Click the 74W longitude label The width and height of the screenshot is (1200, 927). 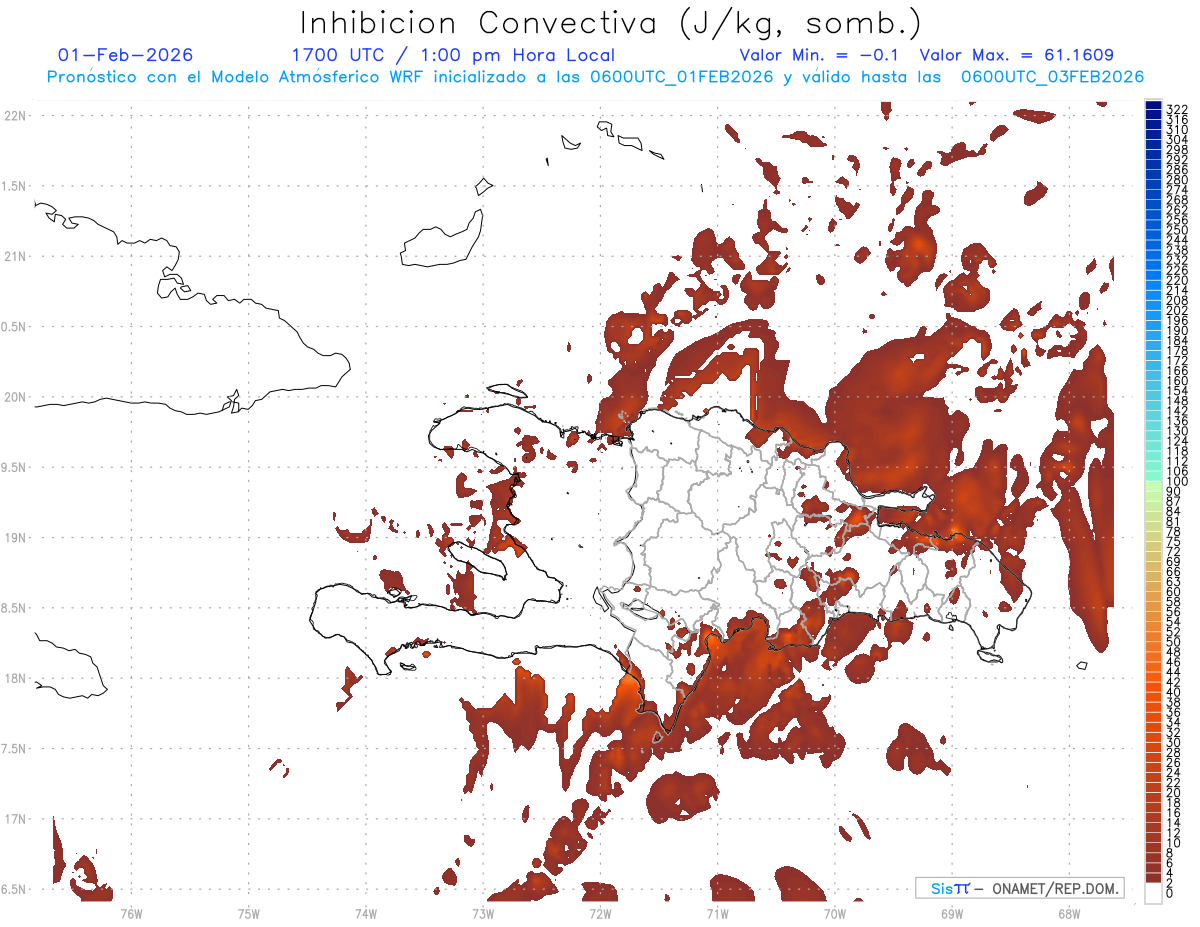point(366,912)
